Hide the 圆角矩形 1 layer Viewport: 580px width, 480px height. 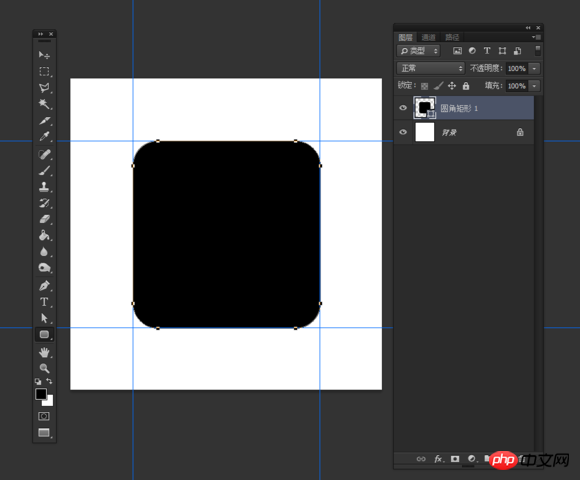coord(403,108)
